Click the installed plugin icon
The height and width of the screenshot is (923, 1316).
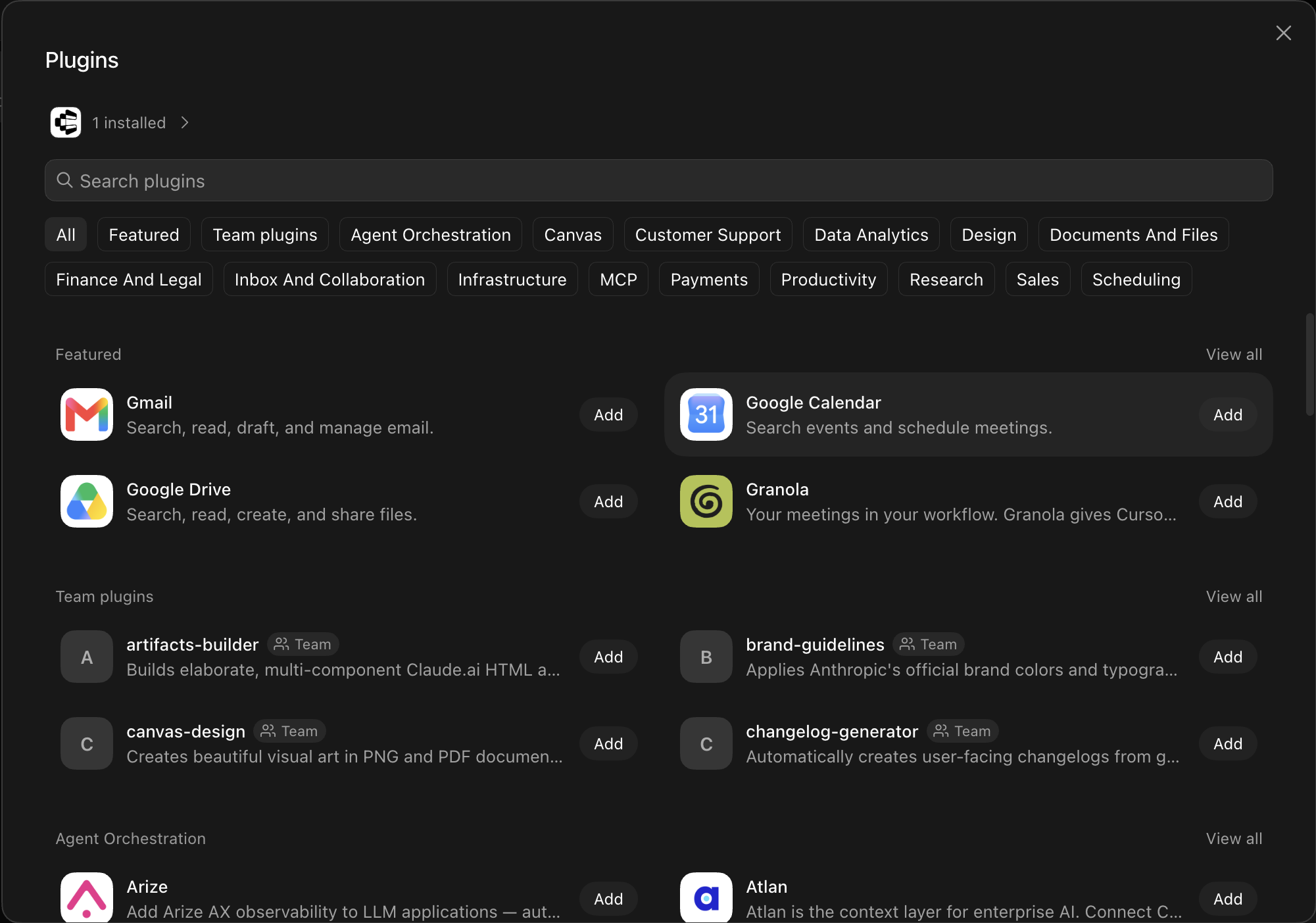tap(66, 122)
